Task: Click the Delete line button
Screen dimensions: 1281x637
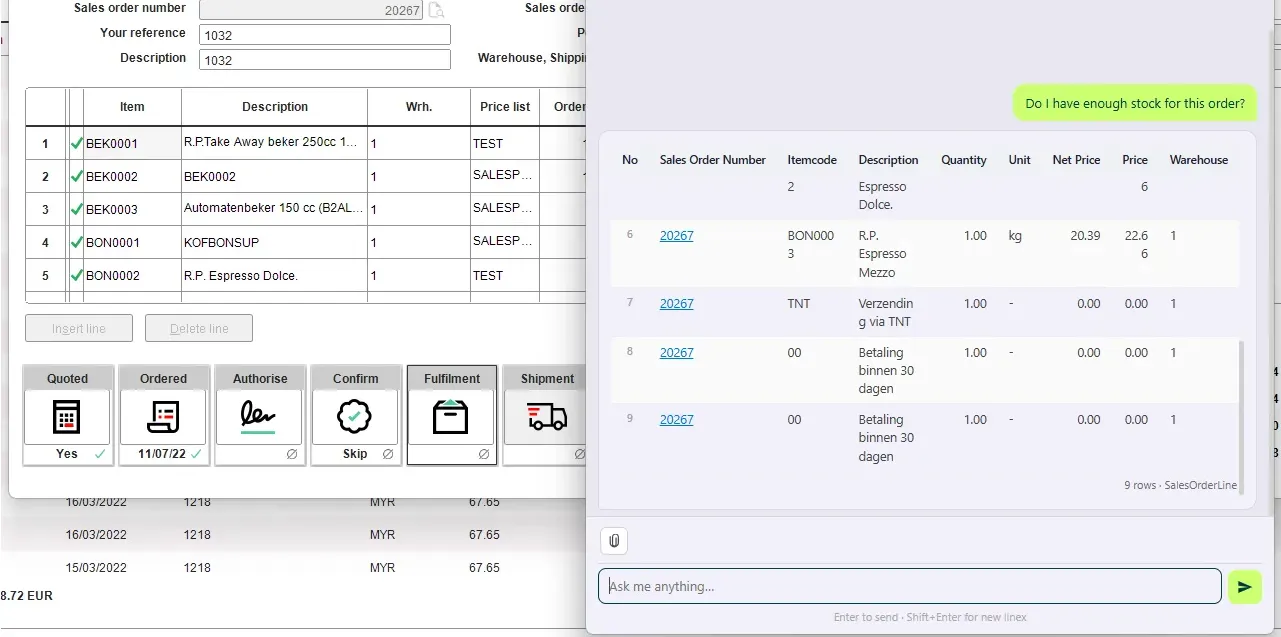Action: 199,328
